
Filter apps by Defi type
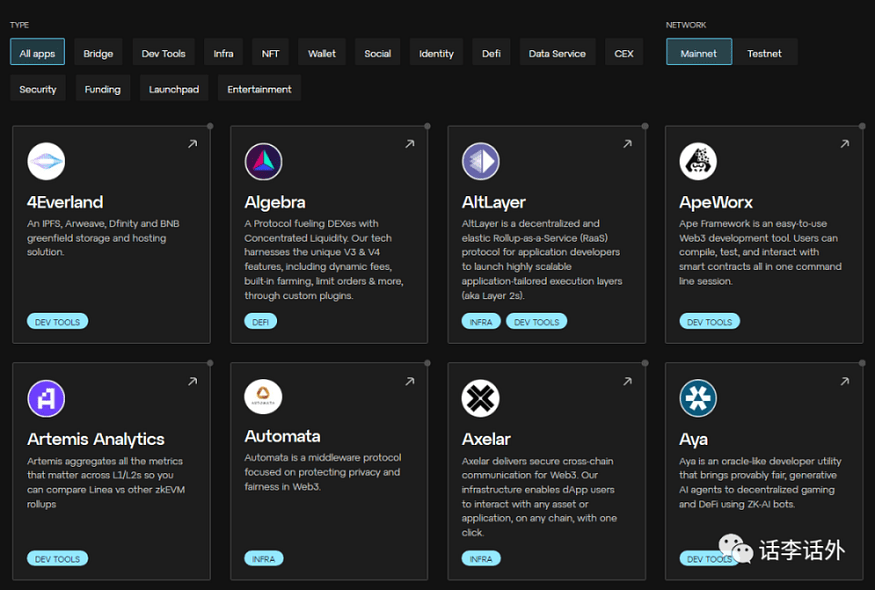click(491, 52)
